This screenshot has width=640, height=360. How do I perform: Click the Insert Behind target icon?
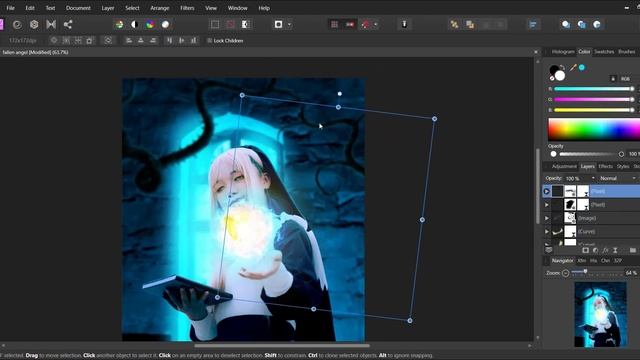pos(566,24)
